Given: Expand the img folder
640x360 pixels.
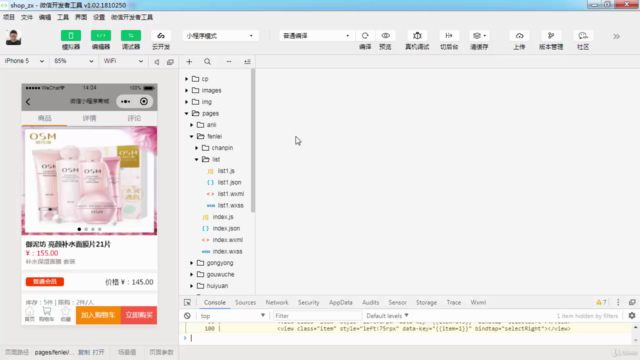Looking at the screenshot, I should pyautogui.click(x=187, y=102).
